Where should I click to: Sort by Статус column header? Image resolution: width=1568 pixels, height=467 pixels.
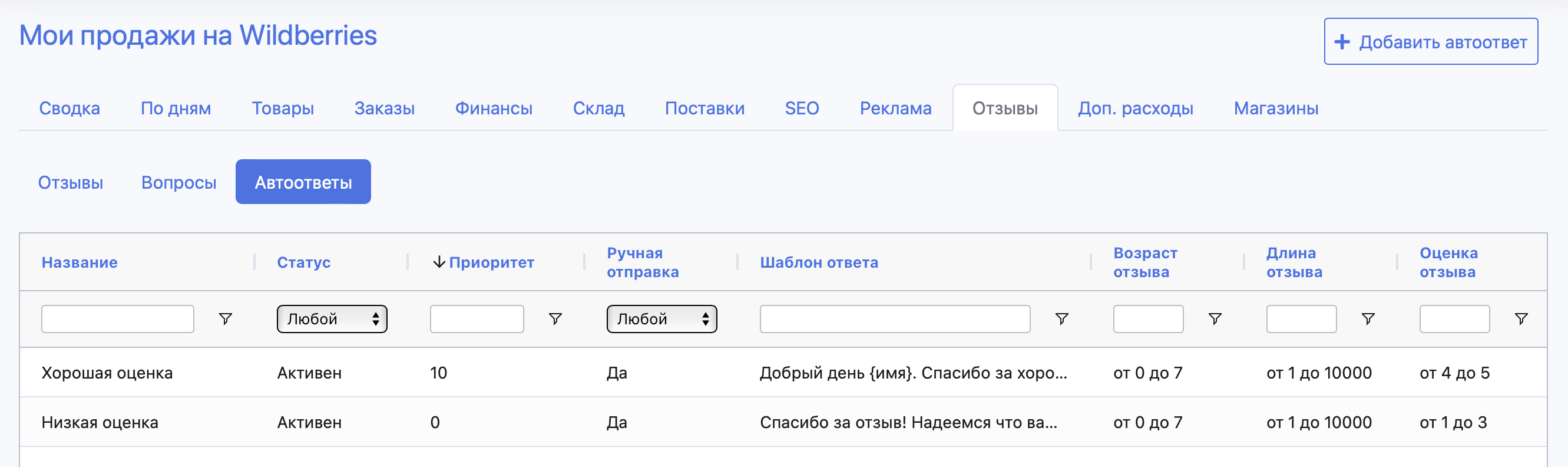click(304, 262)
